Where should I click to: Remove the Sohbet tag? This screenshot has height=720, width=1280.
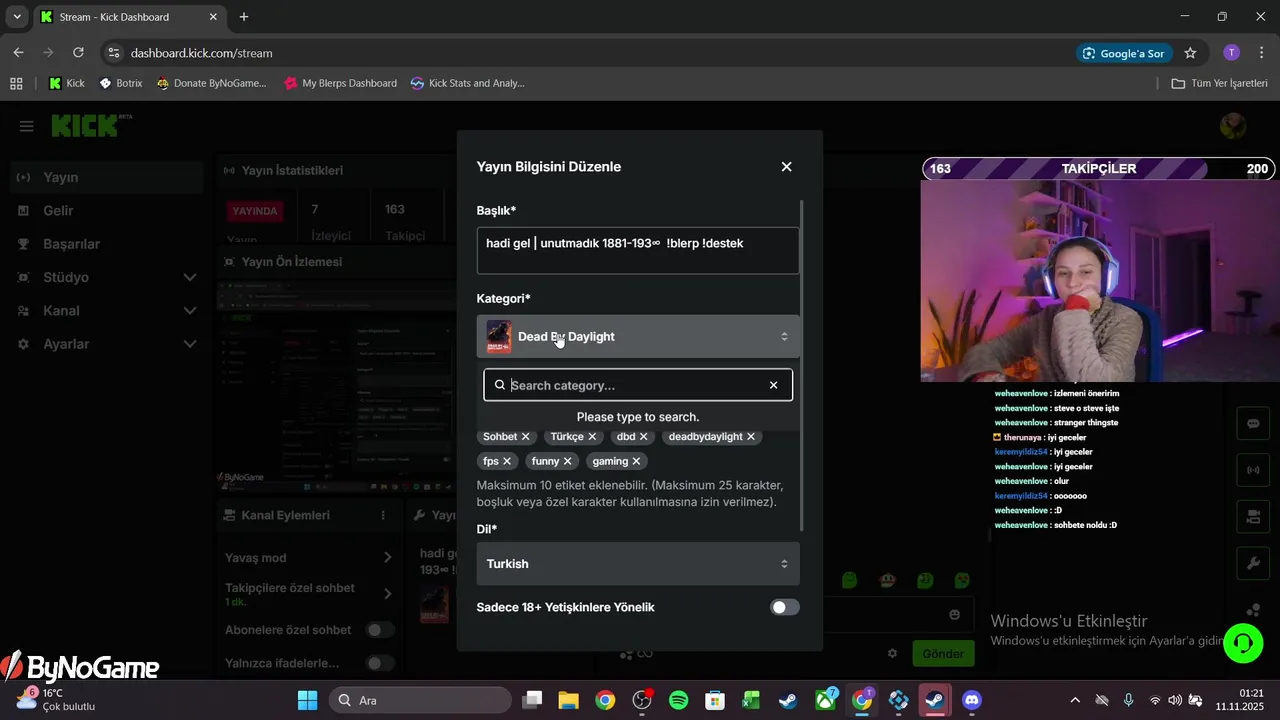tap(526, 437)
